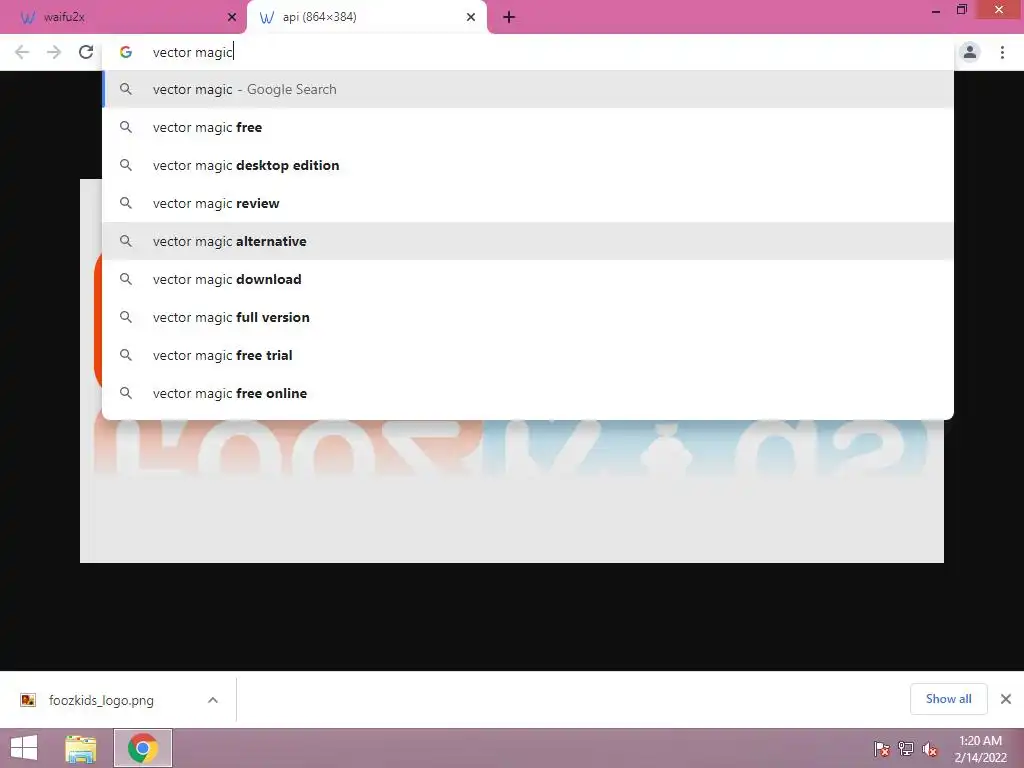Reload the page with the refresh icon
Image resolution: width=1024 pixels, height=768 pixels.
point(86,52)
